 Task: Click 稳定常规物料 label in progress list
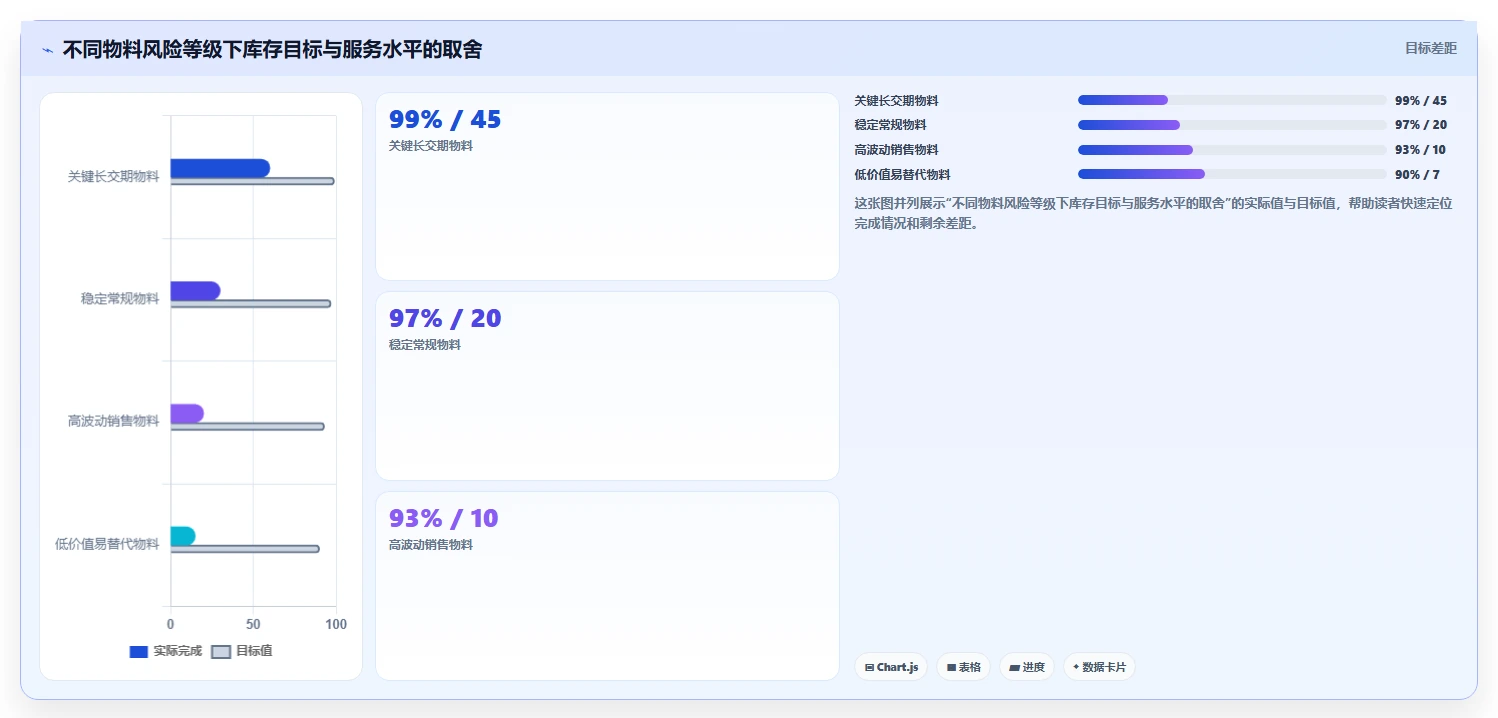[891, 125]
